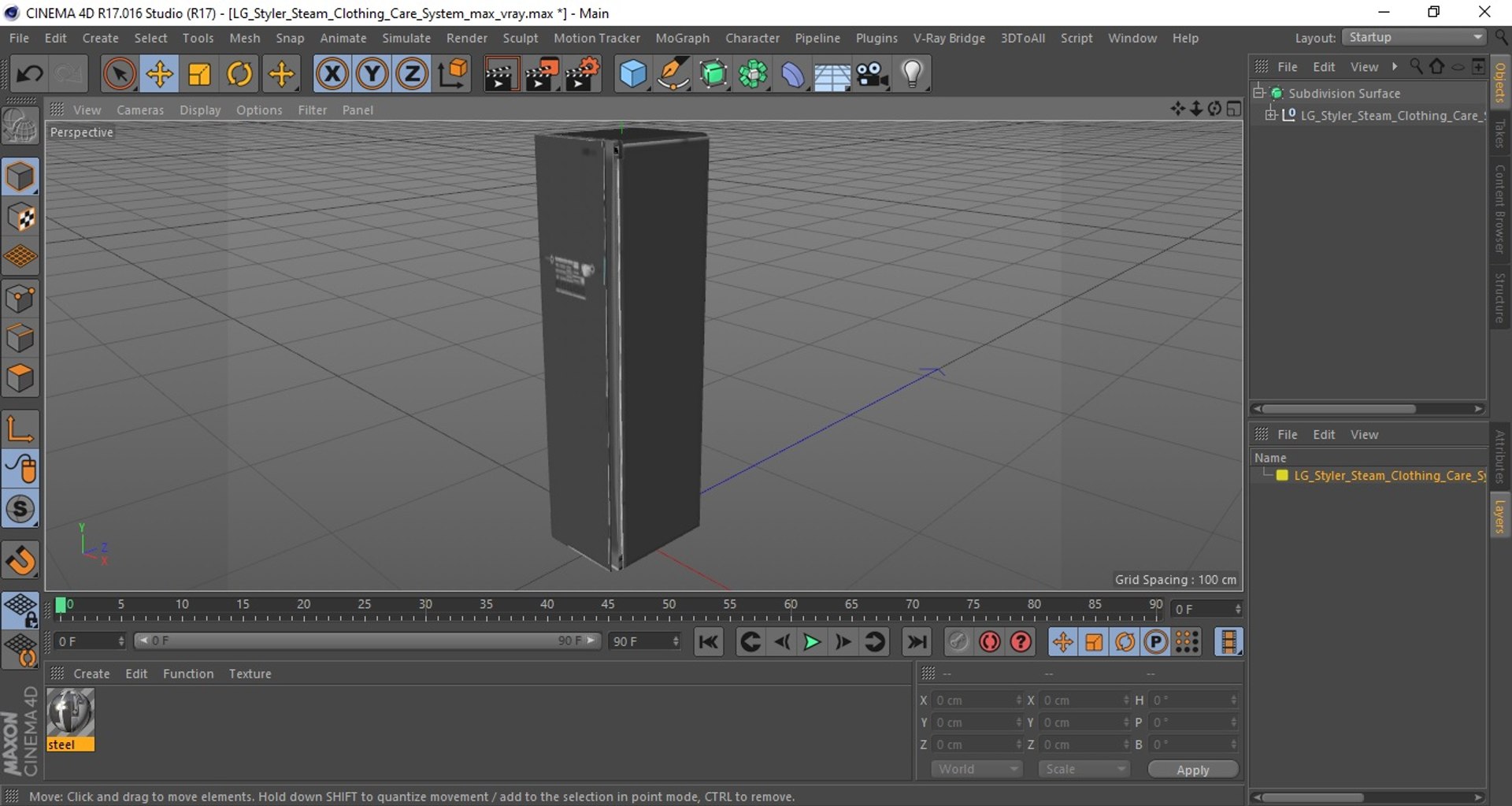The height and width of the screenshot is (806, 1512).
Task: Toggle the coordinate system icon
Action: coord(454,74)
